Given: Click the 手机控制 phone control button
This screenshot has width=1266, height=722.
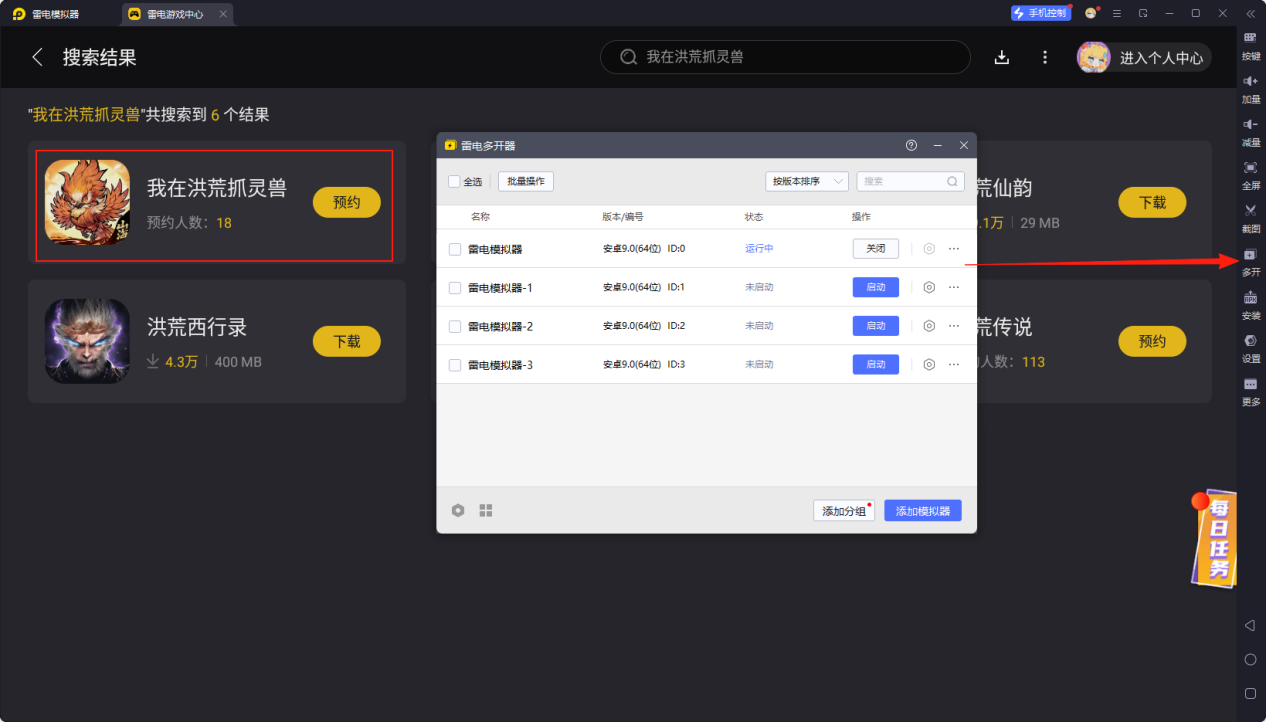Looking at the screenshot, I should tap(1041, 13).
